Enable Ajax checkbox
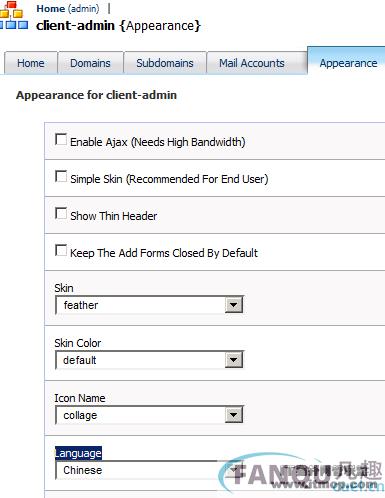Screen dimensions: 385x498 61,139
